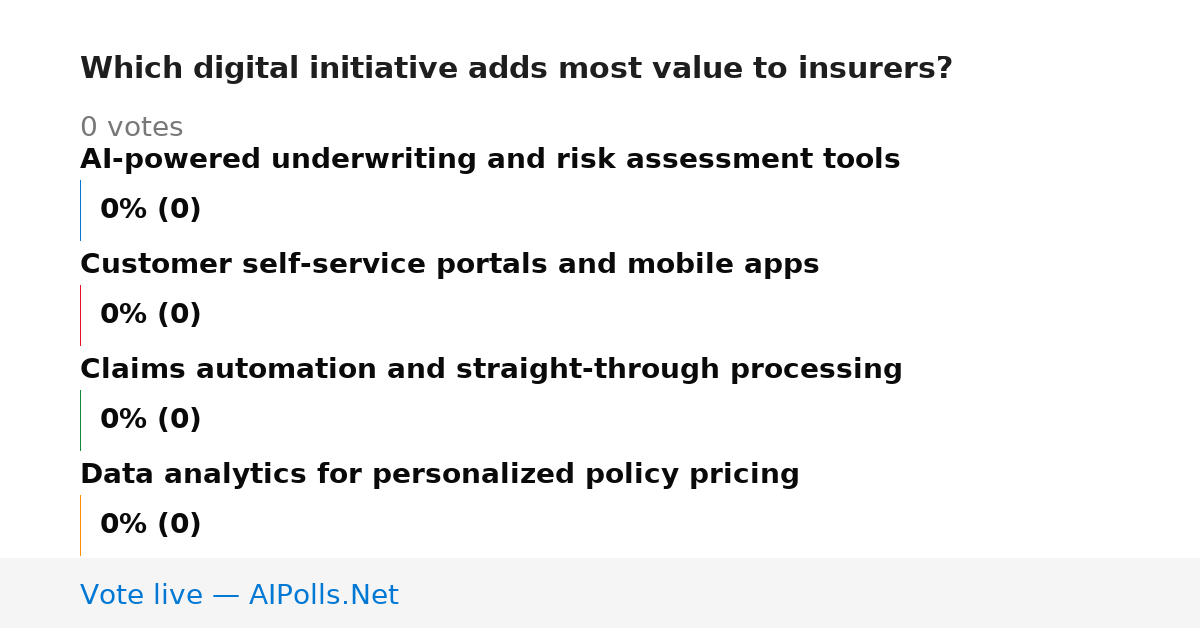Choose Customer self-service portals and mobile apps
Screen dimensions: 1200x628
point(449,265)
